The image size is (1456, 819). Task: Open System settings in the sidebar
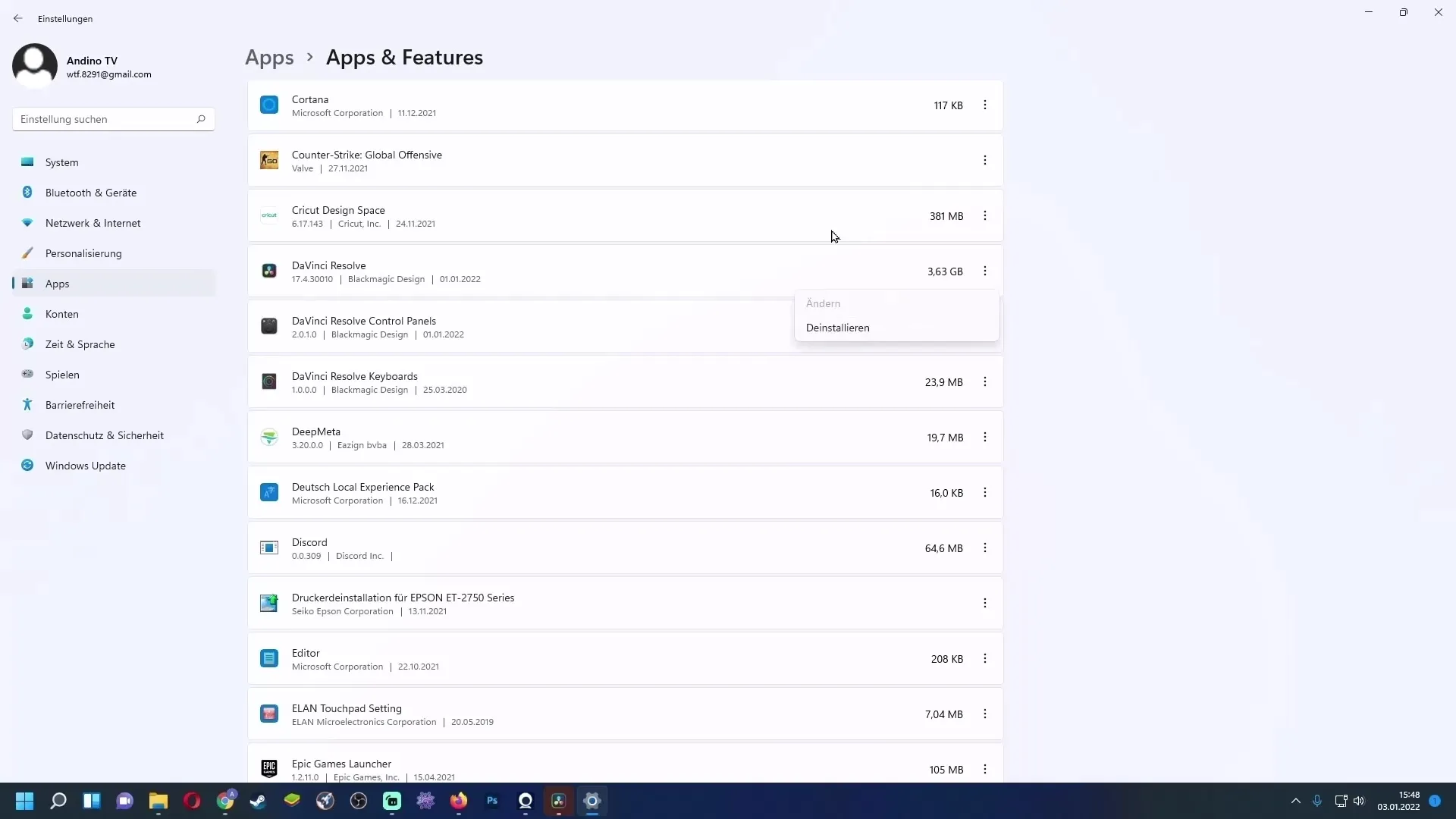(x=114, y=162)
